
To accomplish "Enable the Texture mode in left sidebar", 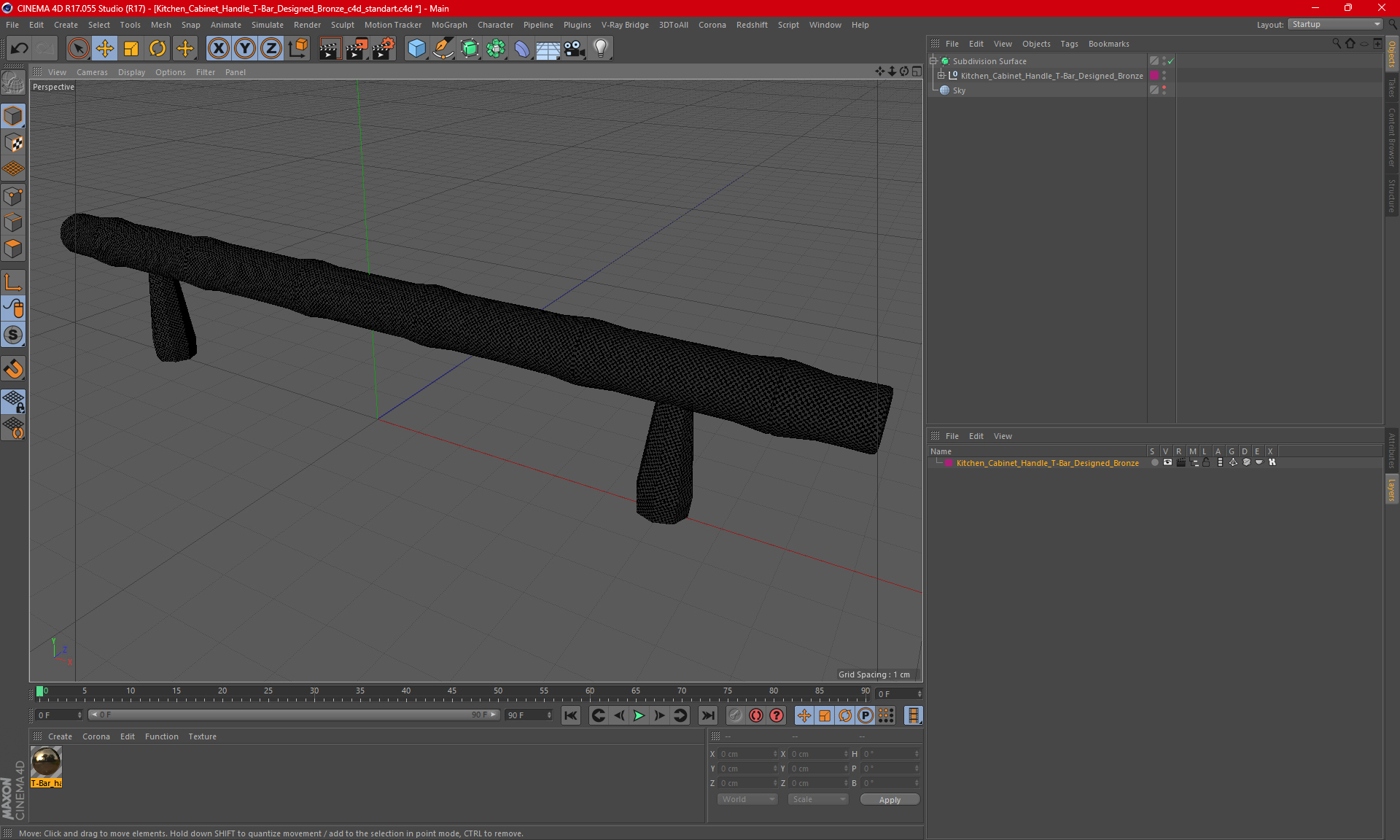I will pyautogui.click(x=13, y=143).
